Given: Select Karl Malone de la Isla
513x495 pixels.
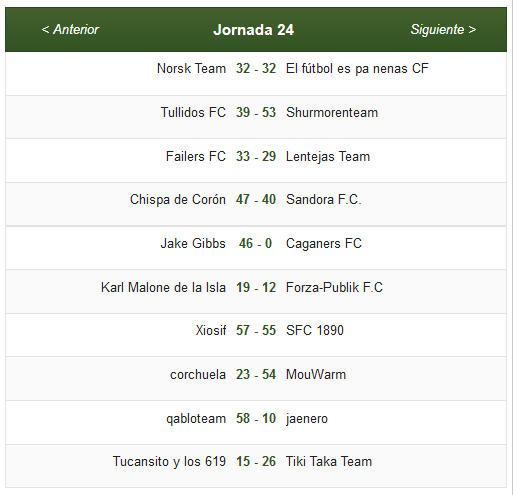Looking at the screenshot, I should [x=163, y=287].
